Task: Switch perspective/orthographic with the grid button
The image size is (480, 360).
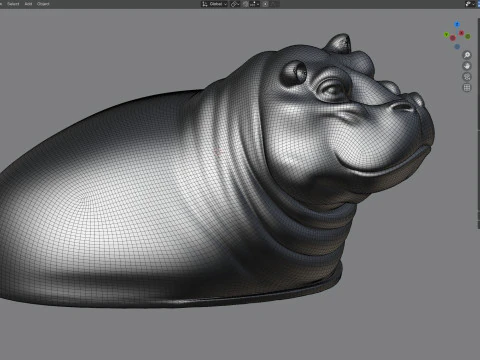Action: coord(467,88)
